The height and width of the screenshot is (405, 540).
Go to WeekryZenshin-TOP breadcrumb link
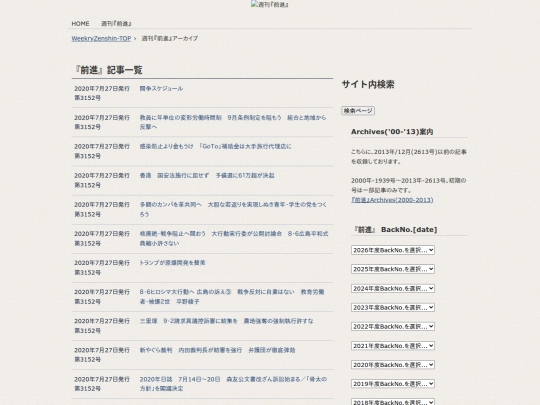(101, 39)
